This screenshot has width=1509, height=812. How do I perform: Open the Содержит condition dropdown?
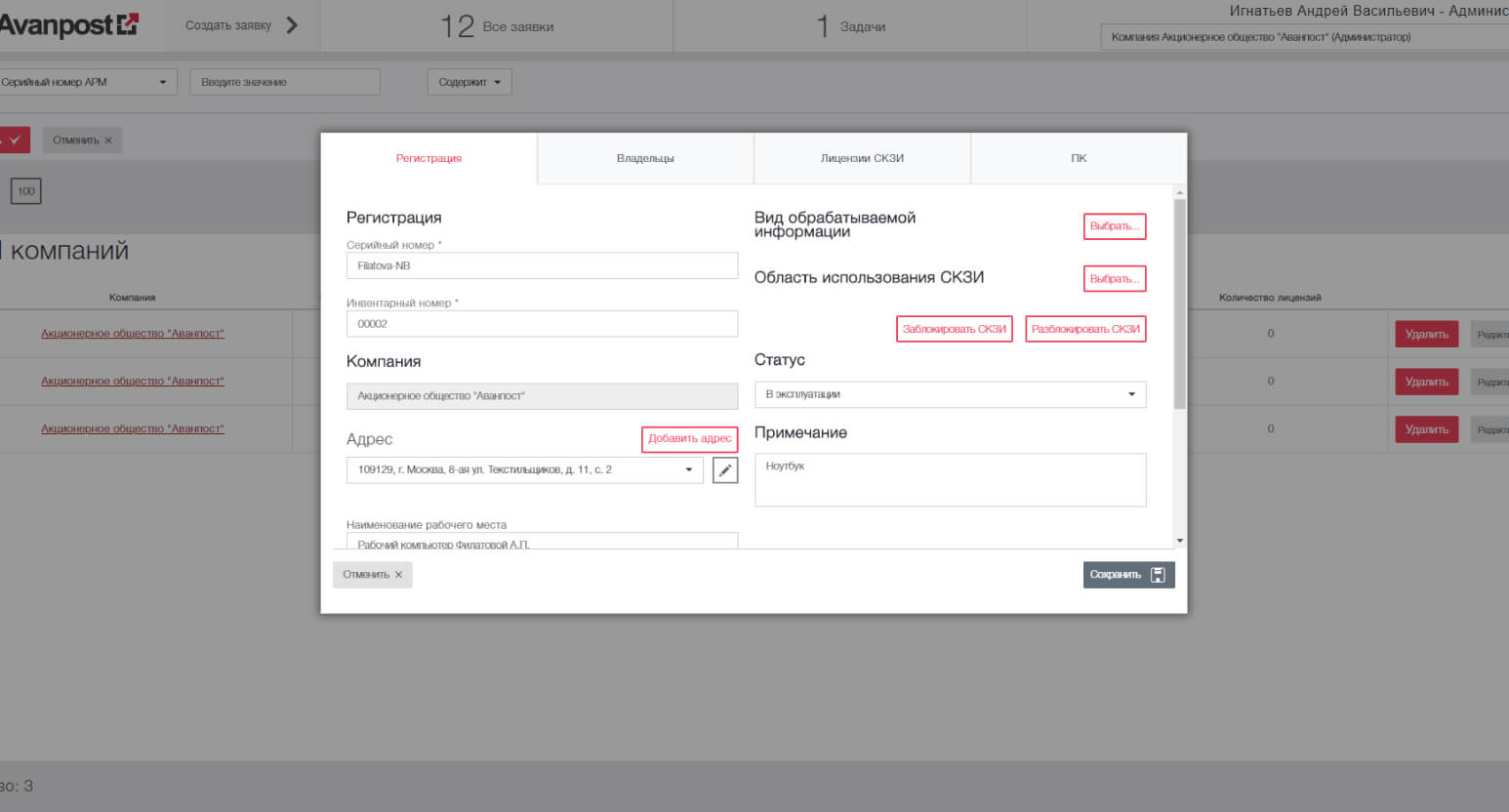(469, 82)
